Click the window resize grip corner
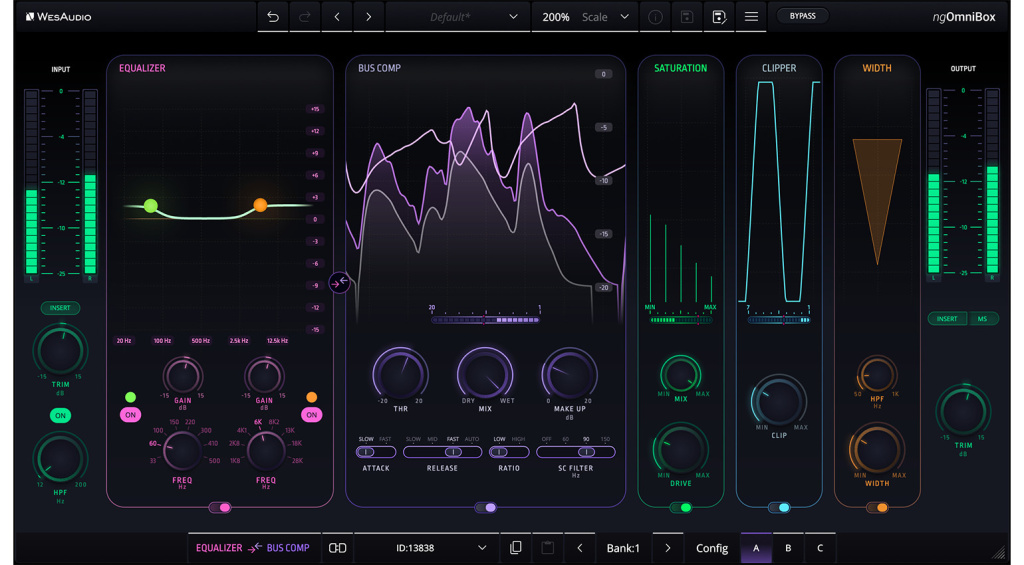This screenshot has width=1024, height=565. point(999,552)
